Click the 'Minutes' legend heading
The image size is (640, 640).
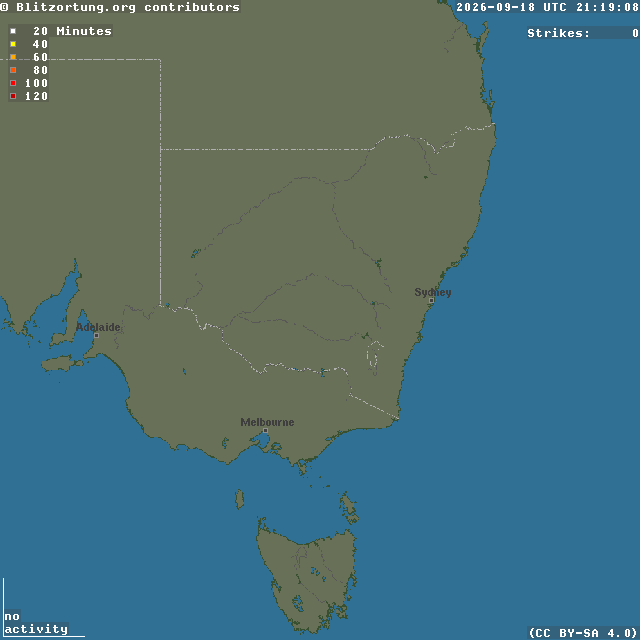pyautogui.click(x=84, y=31)
